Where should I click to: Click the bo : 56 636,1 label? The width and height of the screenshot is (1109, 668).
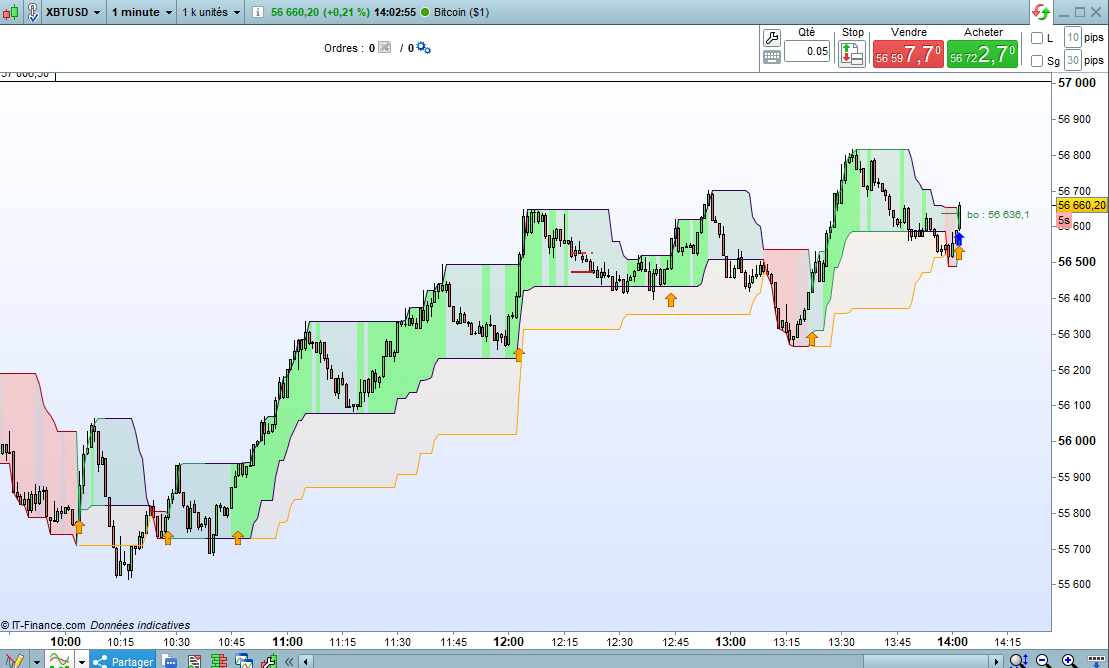998,214
